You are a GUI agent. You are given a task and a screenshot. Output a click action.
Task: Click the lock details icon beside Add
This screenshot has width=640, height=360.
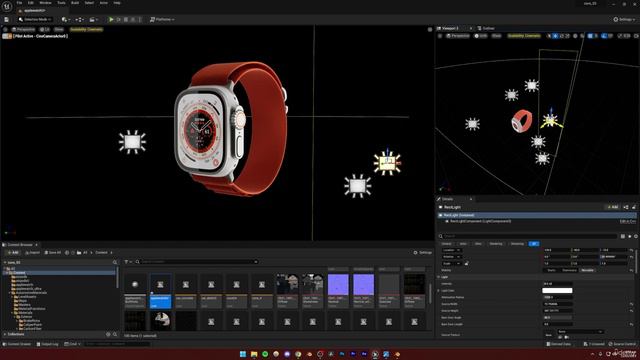[x=634, y=207]
